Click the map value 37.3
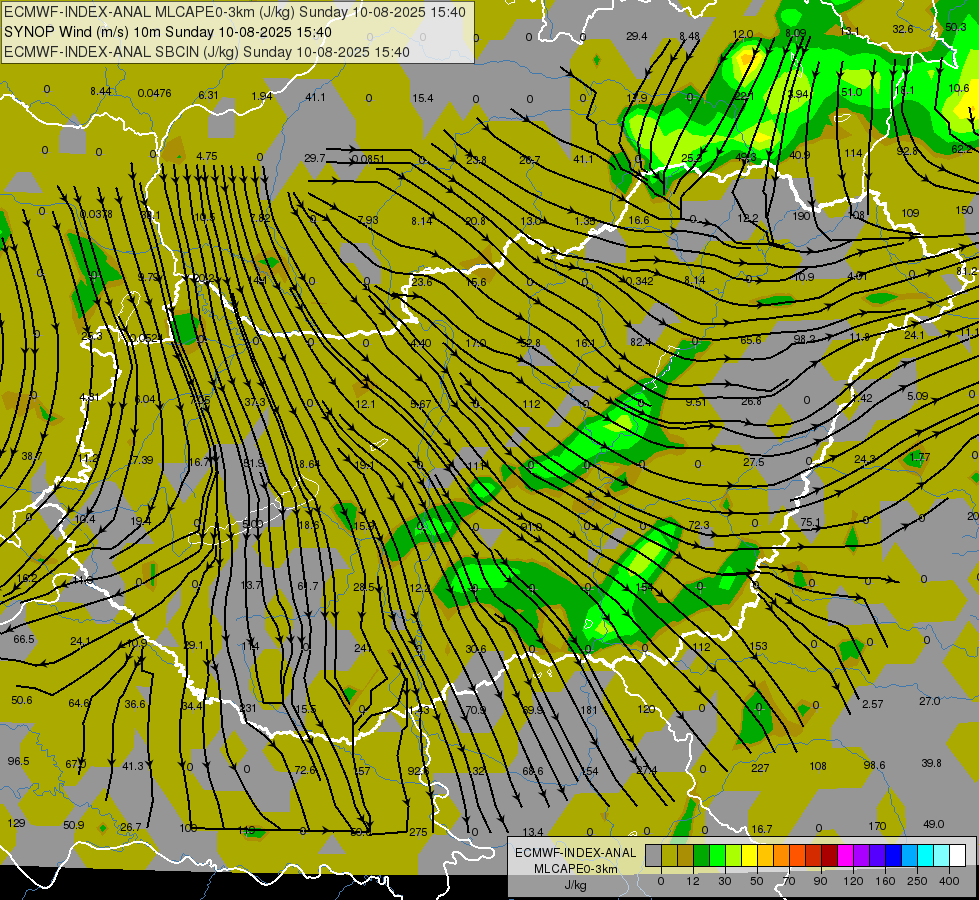Viewport: 979px width, 900px height. (x=255, y=402)
